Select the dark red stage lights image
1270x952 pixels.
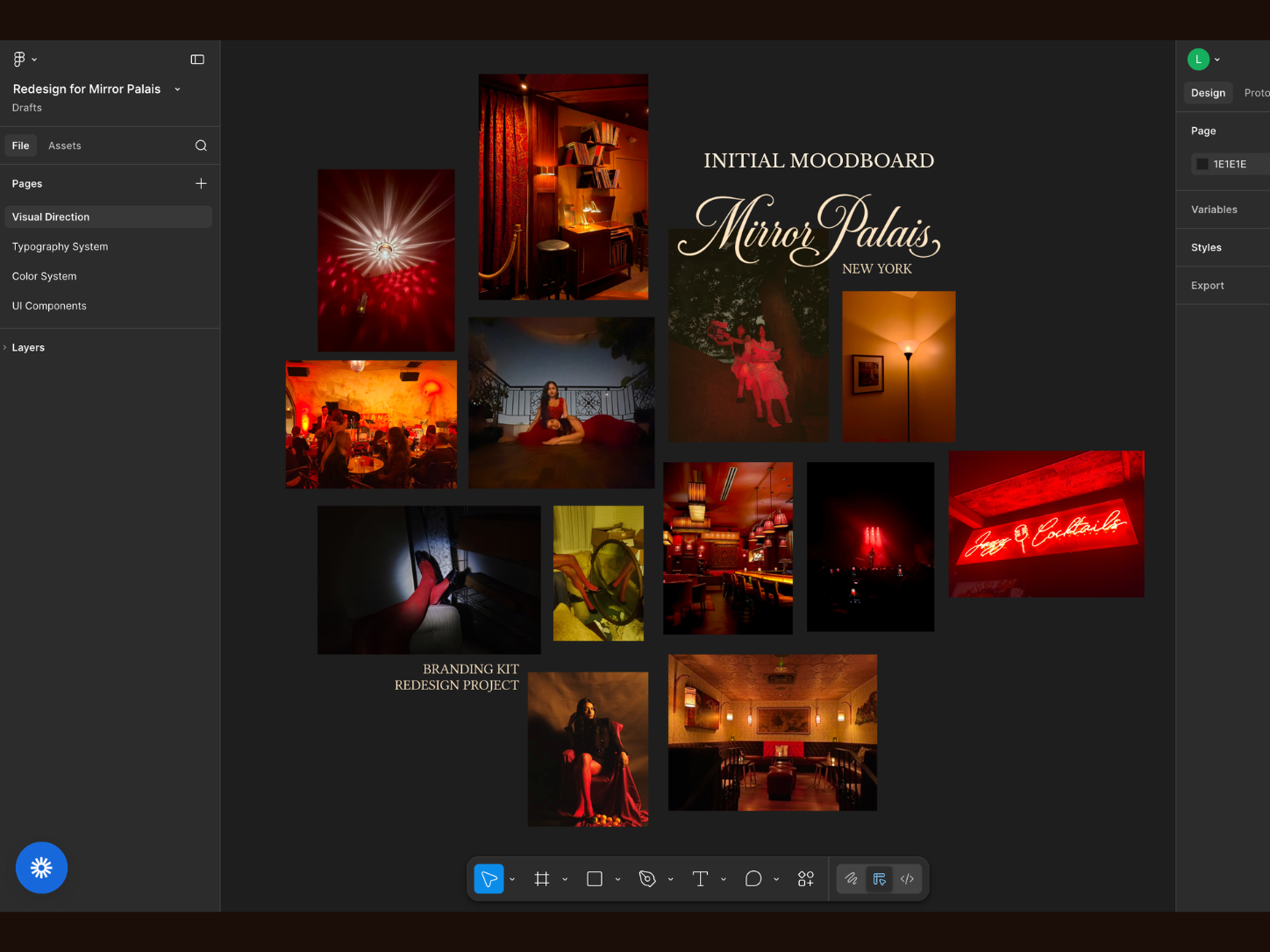(x=870, y=547)
